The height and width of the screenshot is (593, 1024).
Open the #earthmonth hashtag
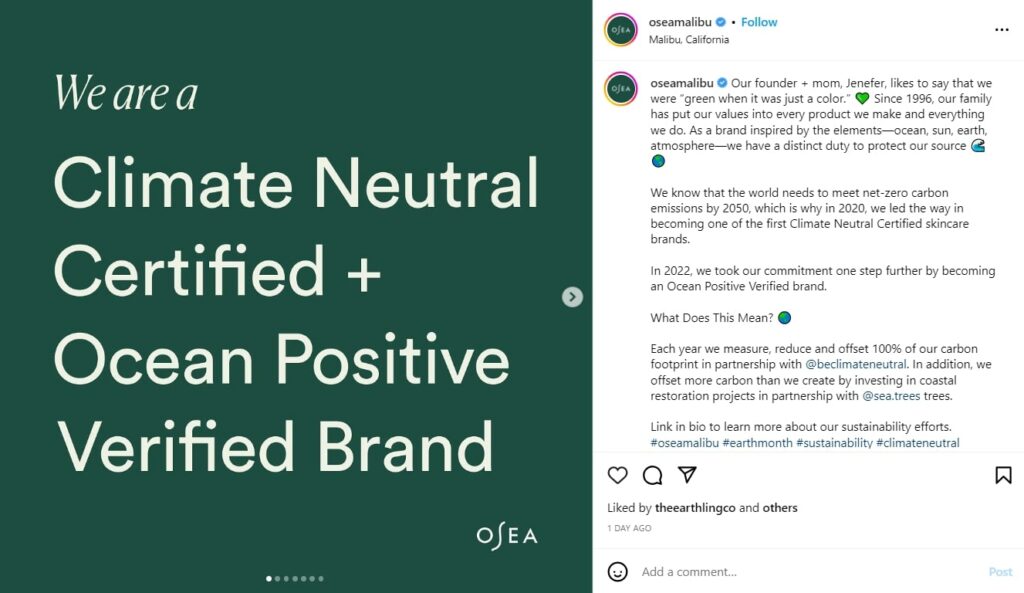pyautogui.click(x=757, y=443)
